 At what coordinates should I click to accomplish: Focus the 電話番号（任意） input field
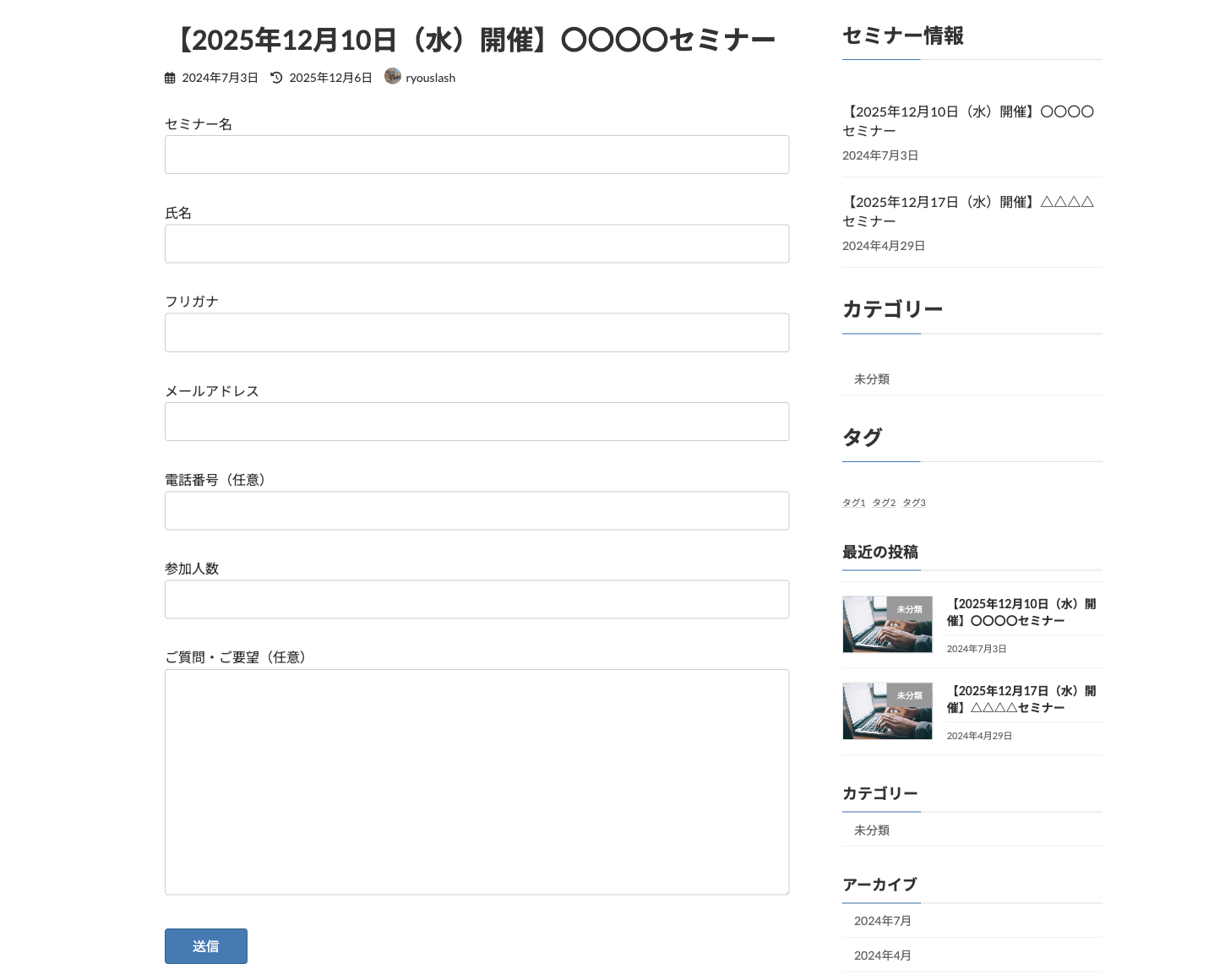pos(476,511)
